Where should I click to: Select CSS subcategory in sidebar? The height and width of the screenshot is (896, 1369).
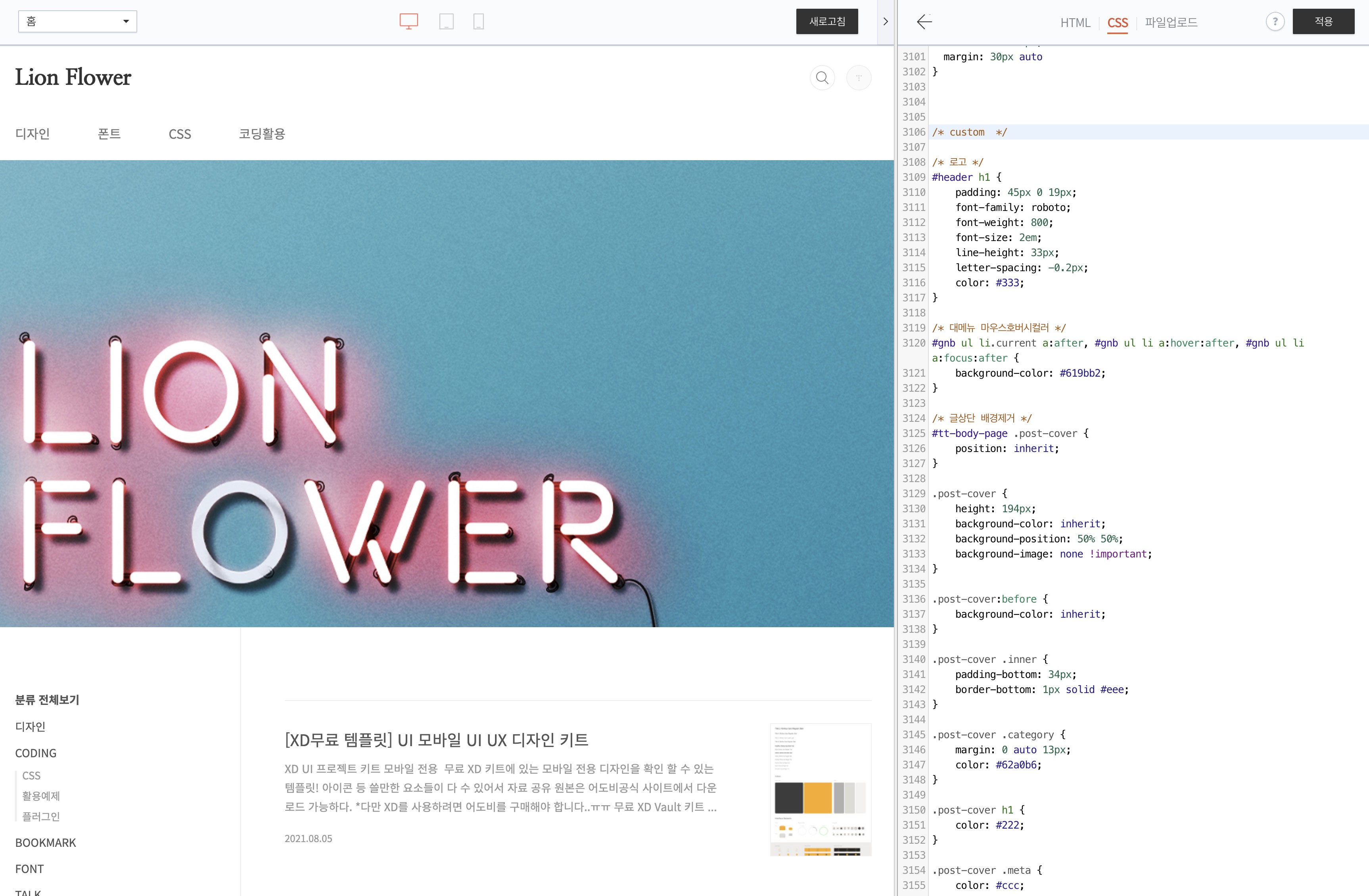[31, 775]
